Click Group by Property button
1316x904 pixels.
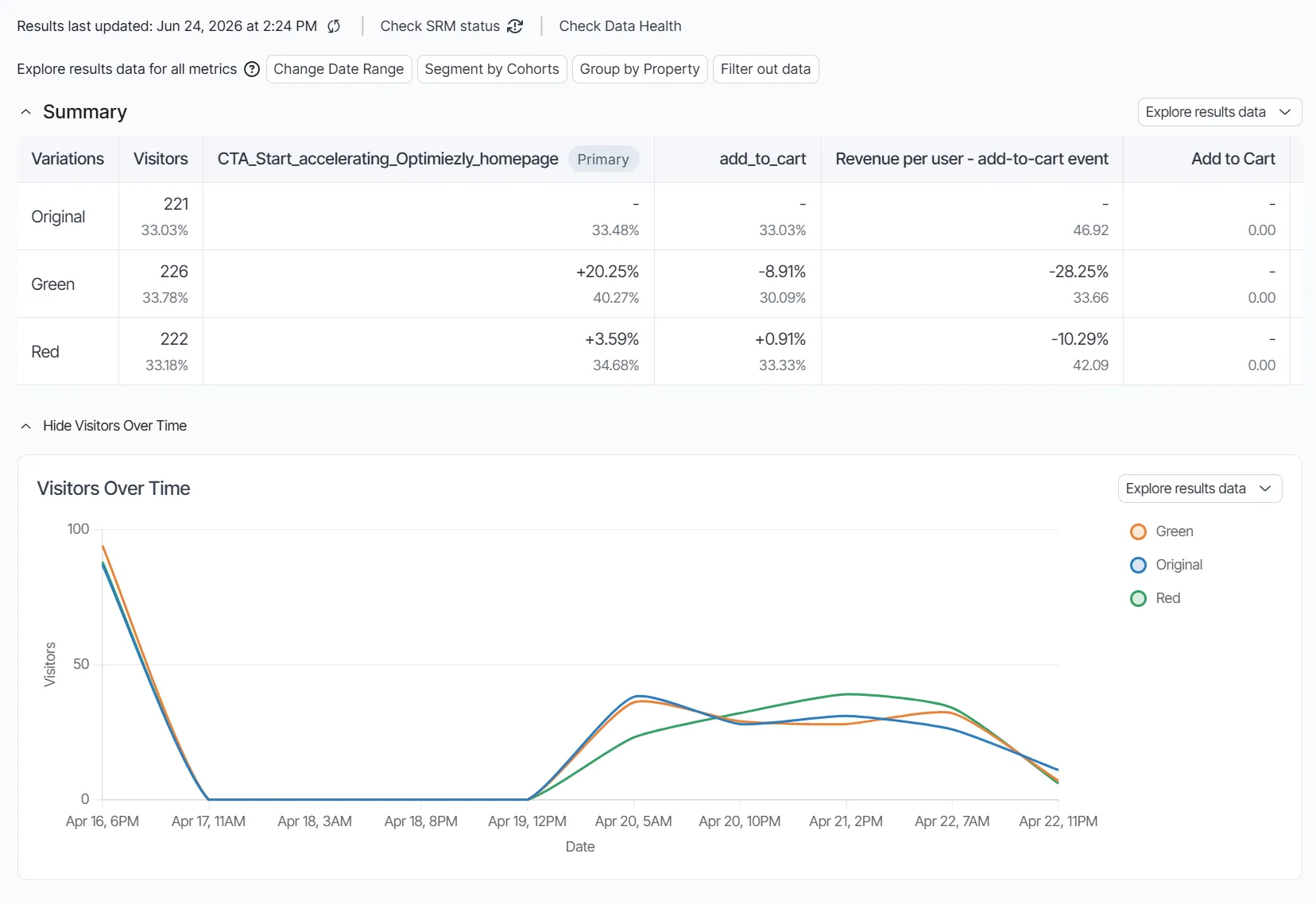(x=640, y=69)
